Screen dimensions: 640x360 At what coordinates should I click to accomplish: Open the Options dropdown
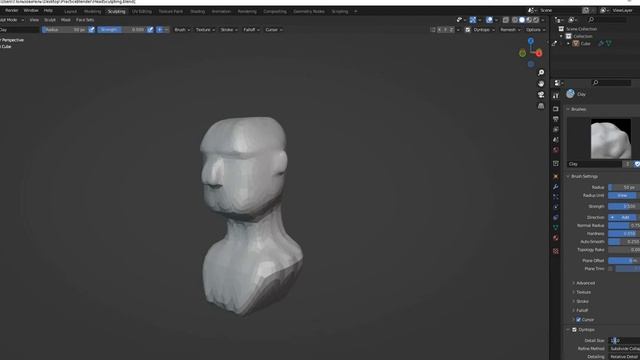point(536,30)
